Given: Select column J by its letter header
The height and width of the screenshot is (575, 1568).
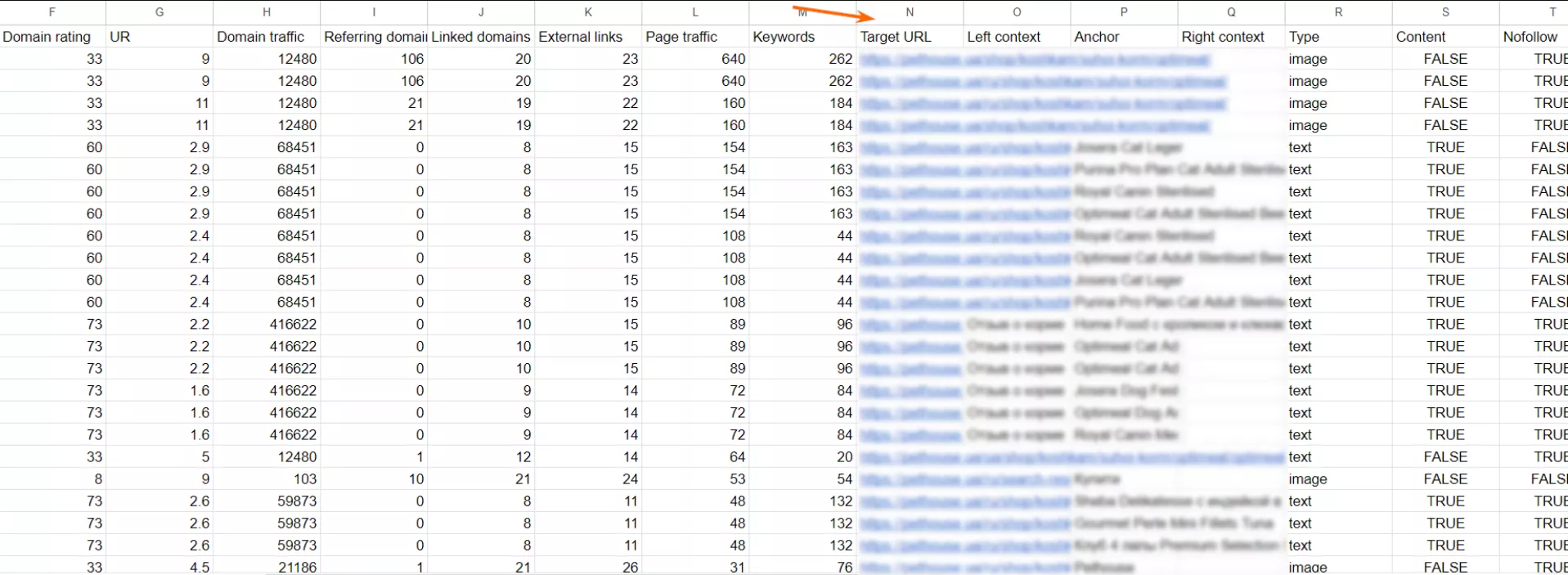Looking at the screenshot, I should (x=481, y=12).
